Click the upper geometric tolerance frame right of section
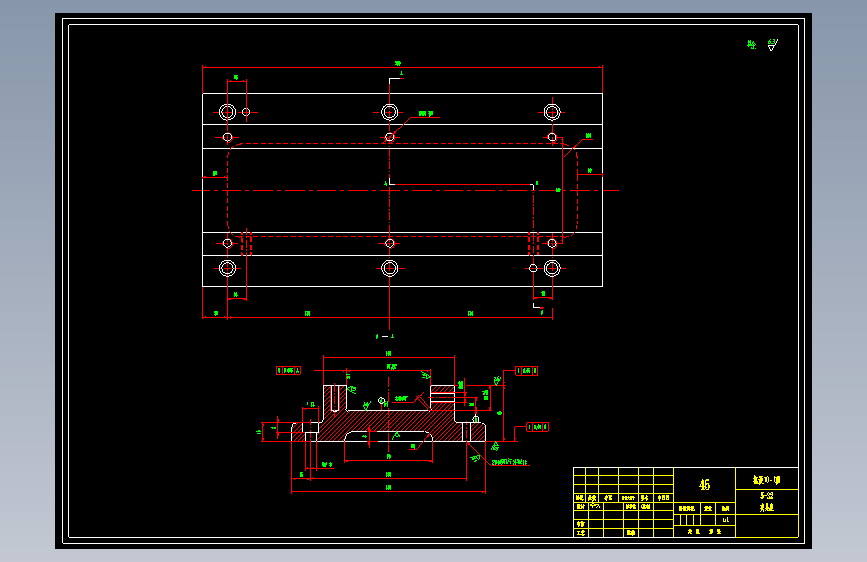Viewport: 867px width, 562px height. (x=526, y=371)
